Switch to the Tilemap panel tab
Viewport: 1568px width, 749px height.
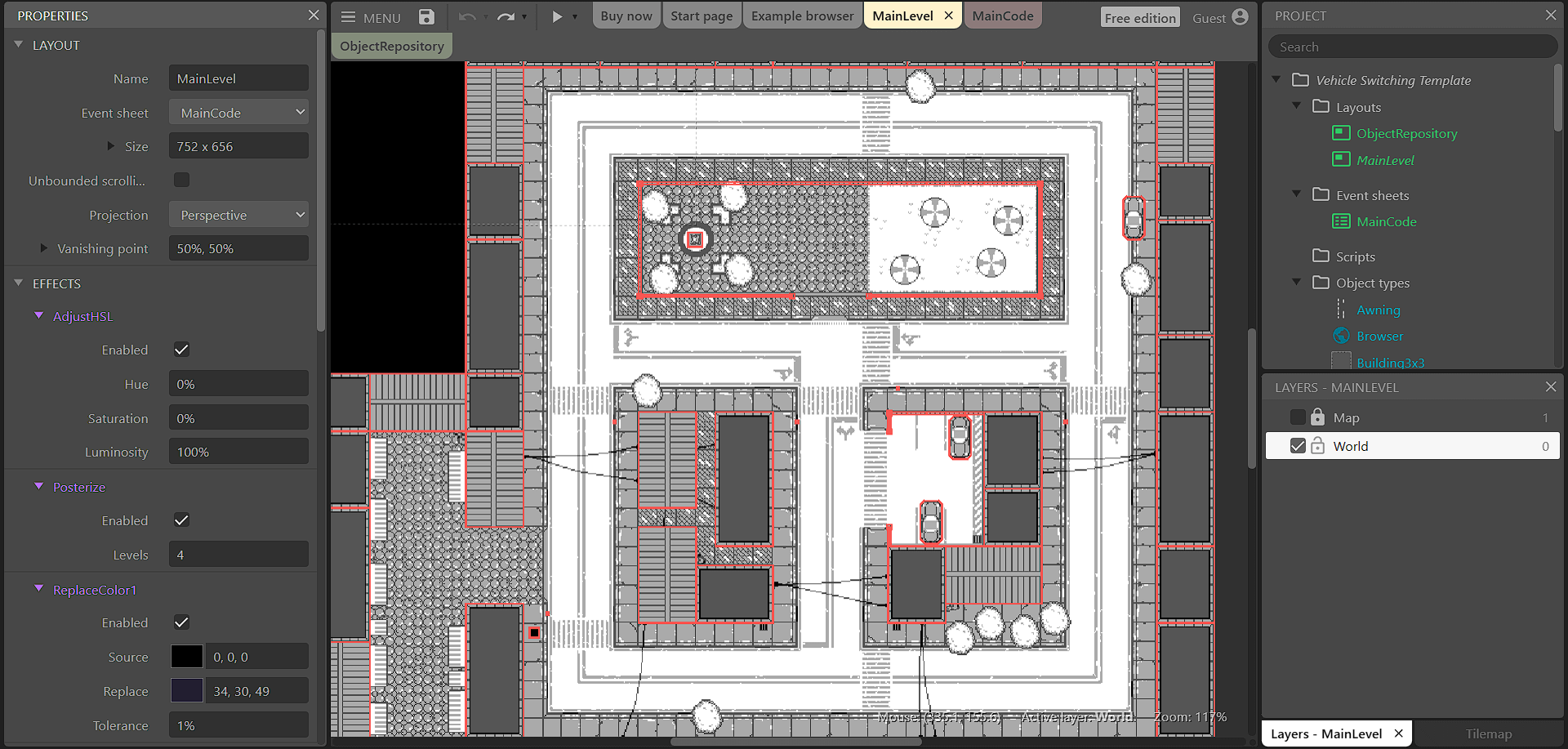pyautogui.click(x=1488, y=733)
